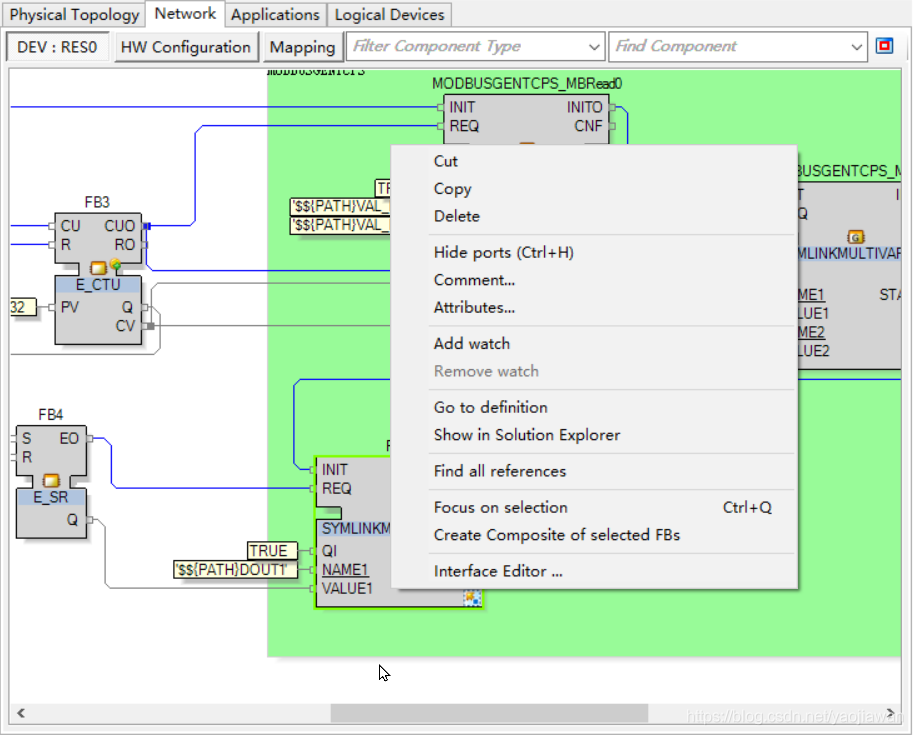
Task: Open the Applications tab
Action: [275, 15]
